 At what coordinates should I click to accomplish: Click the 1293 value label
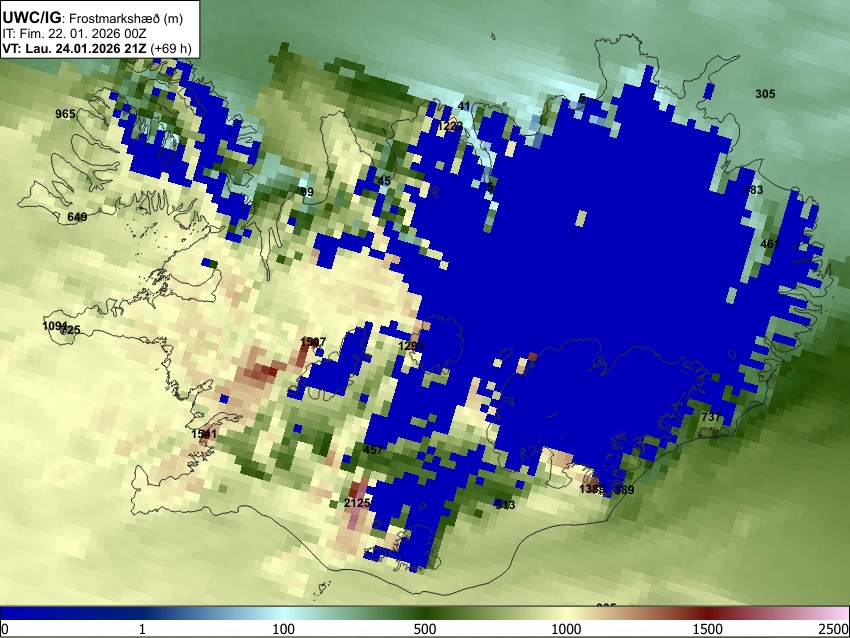[x=411, y=346]
